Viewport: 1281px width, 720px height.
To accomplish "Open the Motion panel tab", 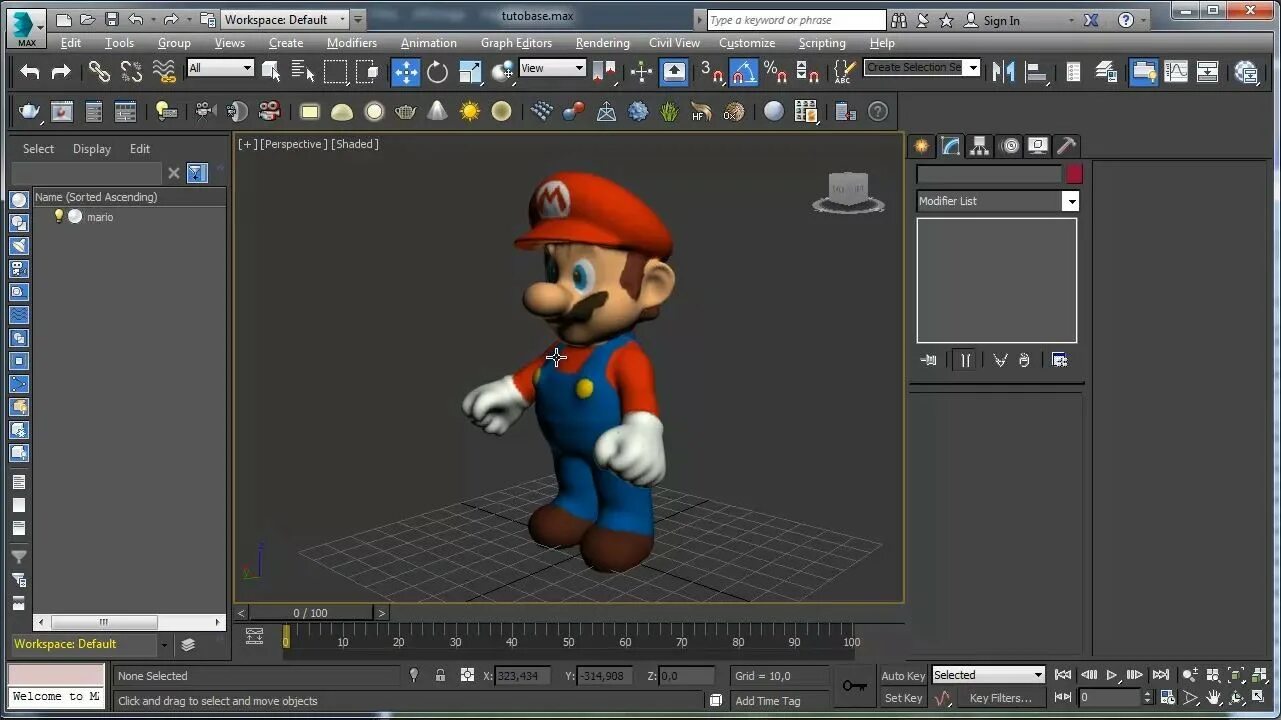I will tap(1009, 146).
